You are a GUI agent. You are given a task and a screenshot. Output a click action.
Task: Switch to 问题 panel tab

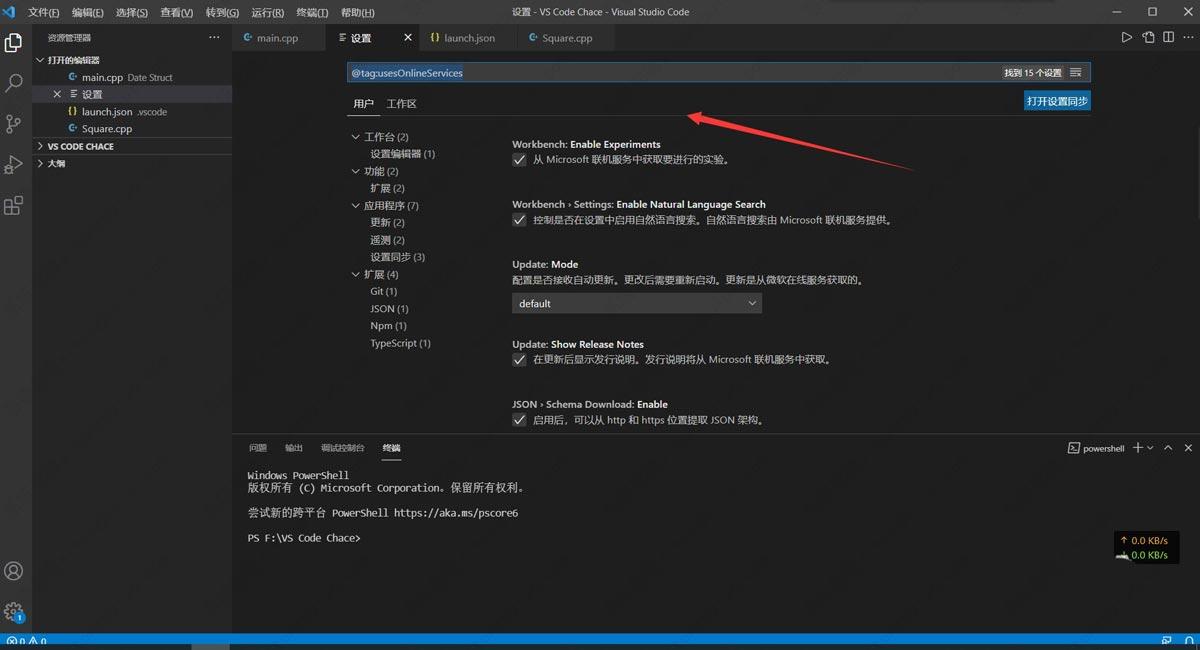pos(258,448)
